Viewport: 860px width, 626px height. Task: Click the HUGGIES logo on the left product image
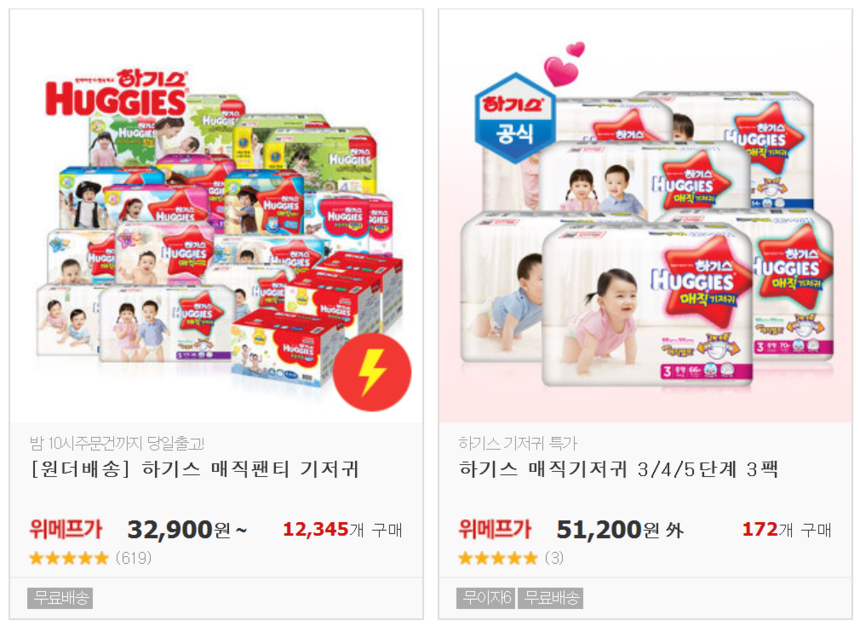[x=117, y=93]
